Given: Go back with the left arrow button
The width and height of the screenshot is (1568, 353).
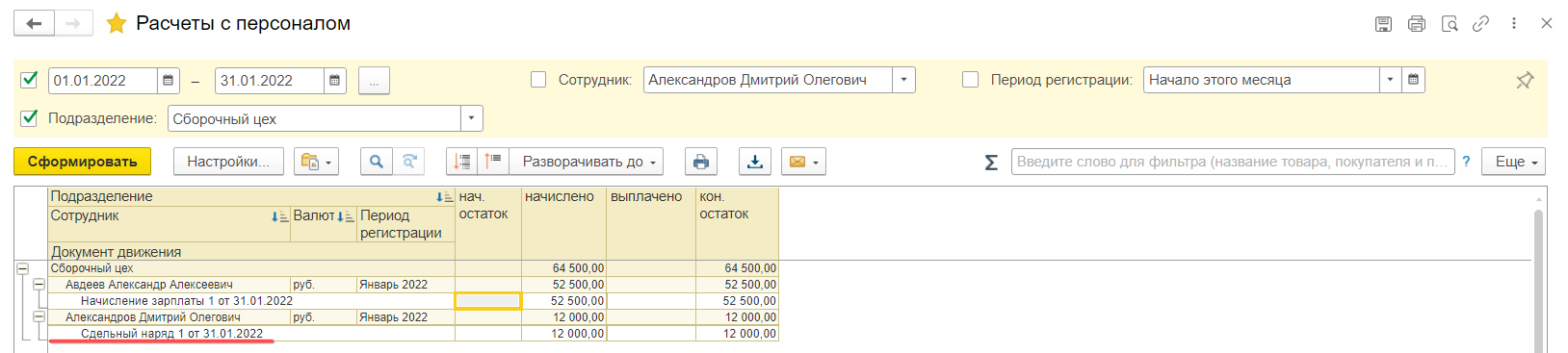Looking at the screenshot, I should tap(34, 23).
